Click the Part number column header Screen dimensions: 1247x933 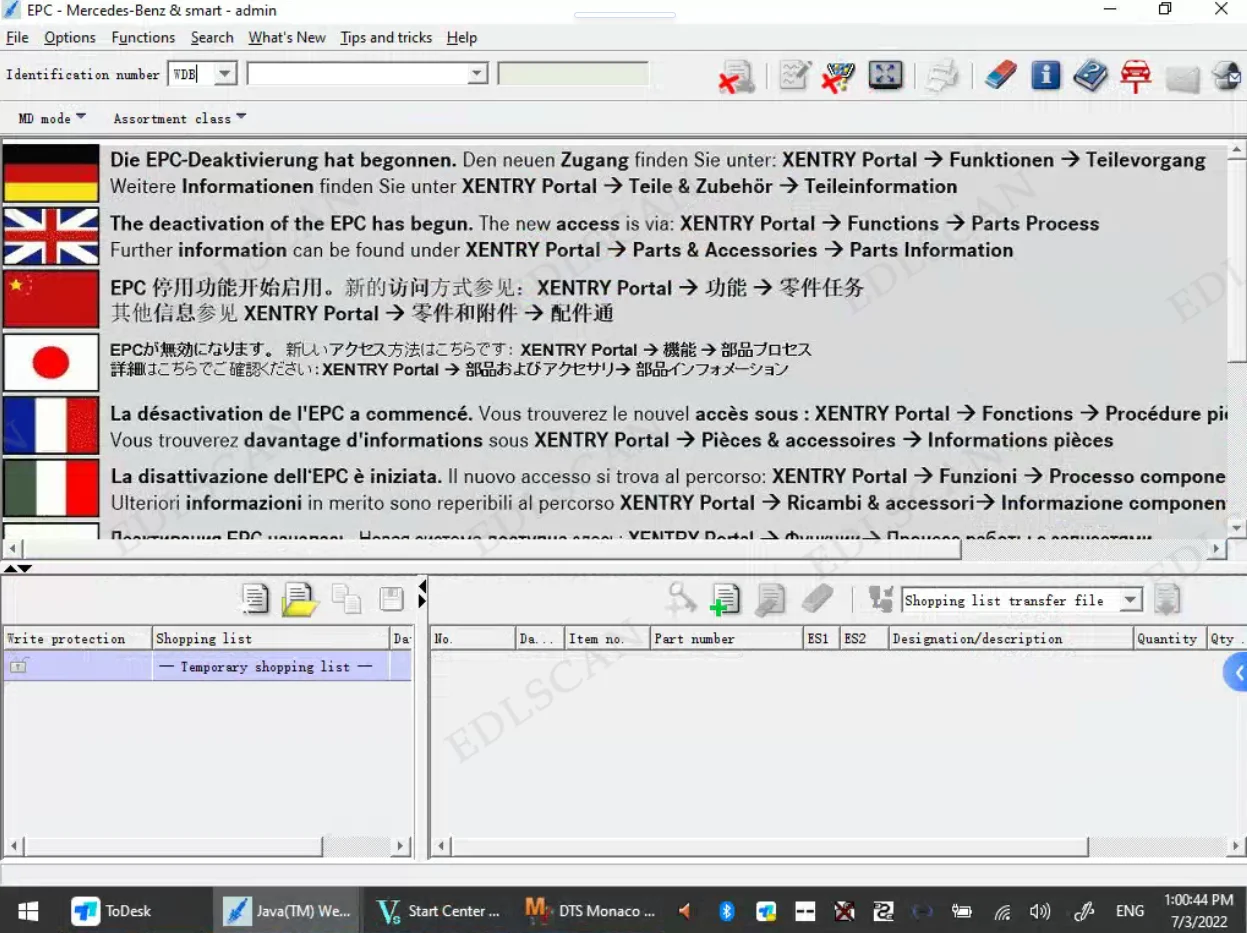[727, 638]
